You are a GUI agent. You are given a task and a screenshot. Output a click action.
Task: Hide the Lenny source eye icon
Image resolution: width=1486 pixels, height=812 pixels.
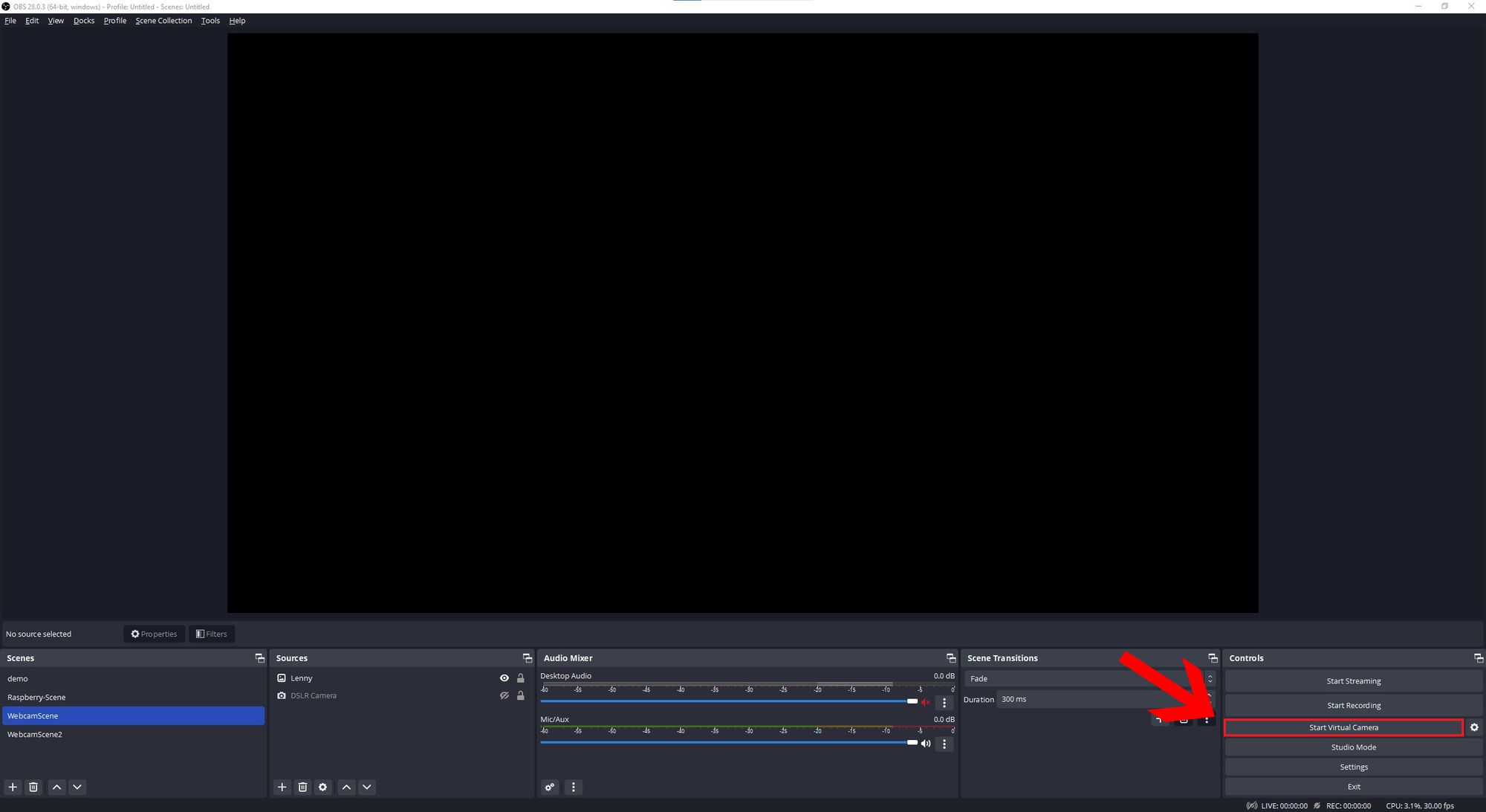(504, 678)
